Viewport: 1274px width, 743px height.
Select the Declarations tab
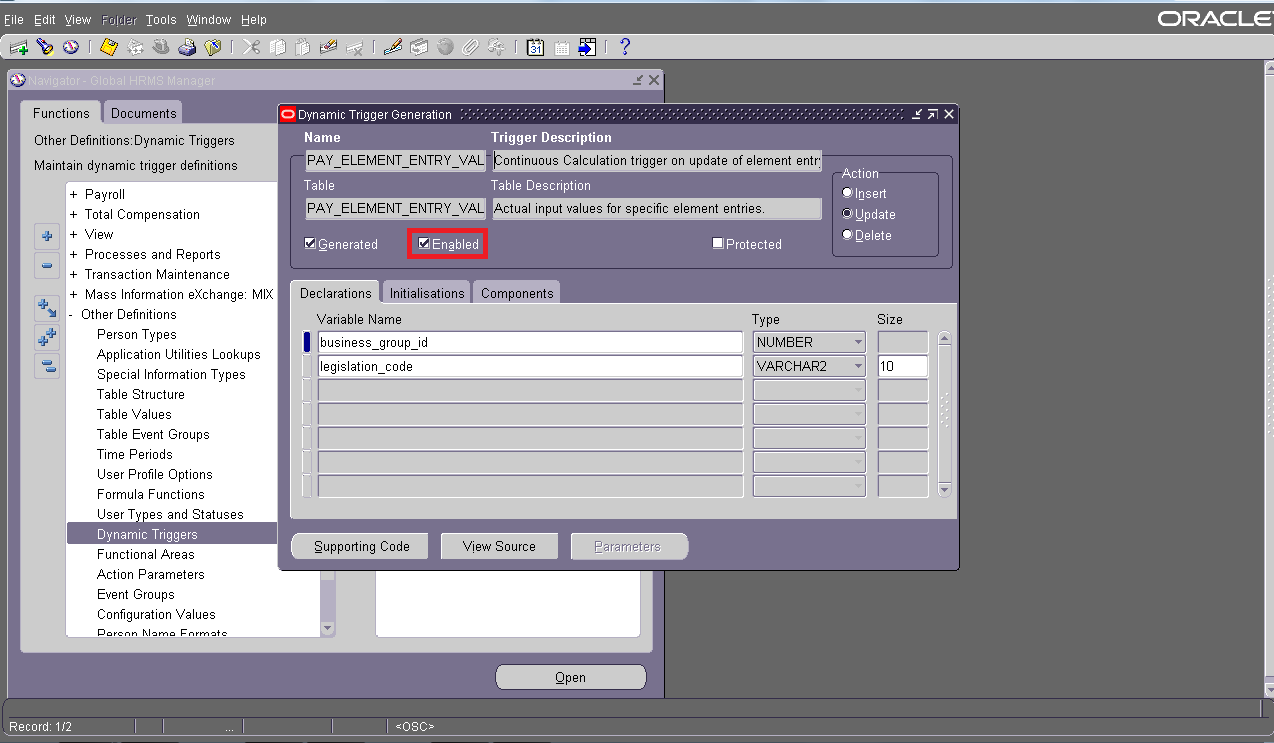tap(336, 293)
